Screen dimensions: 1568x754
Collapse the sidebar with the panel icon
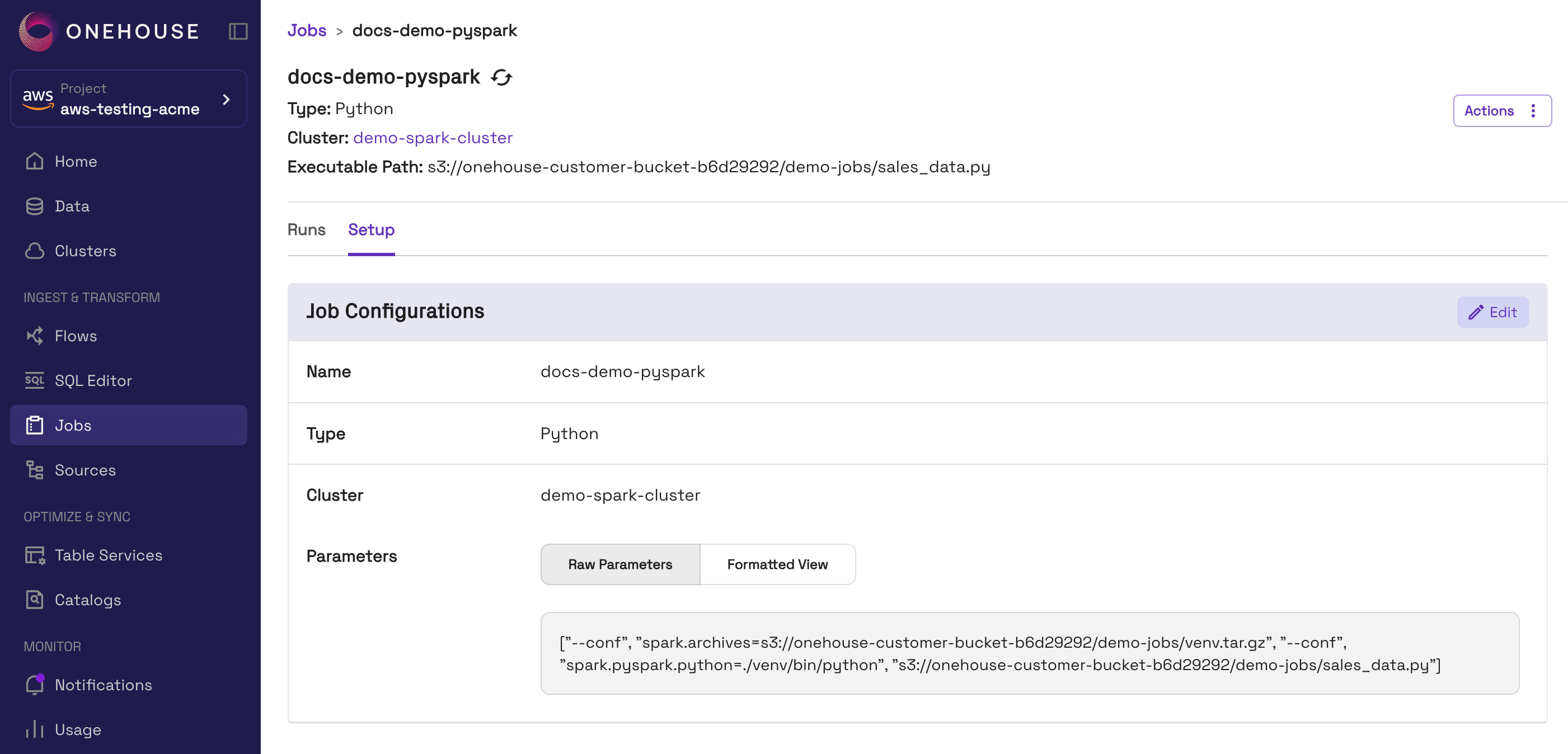point(238,31)
